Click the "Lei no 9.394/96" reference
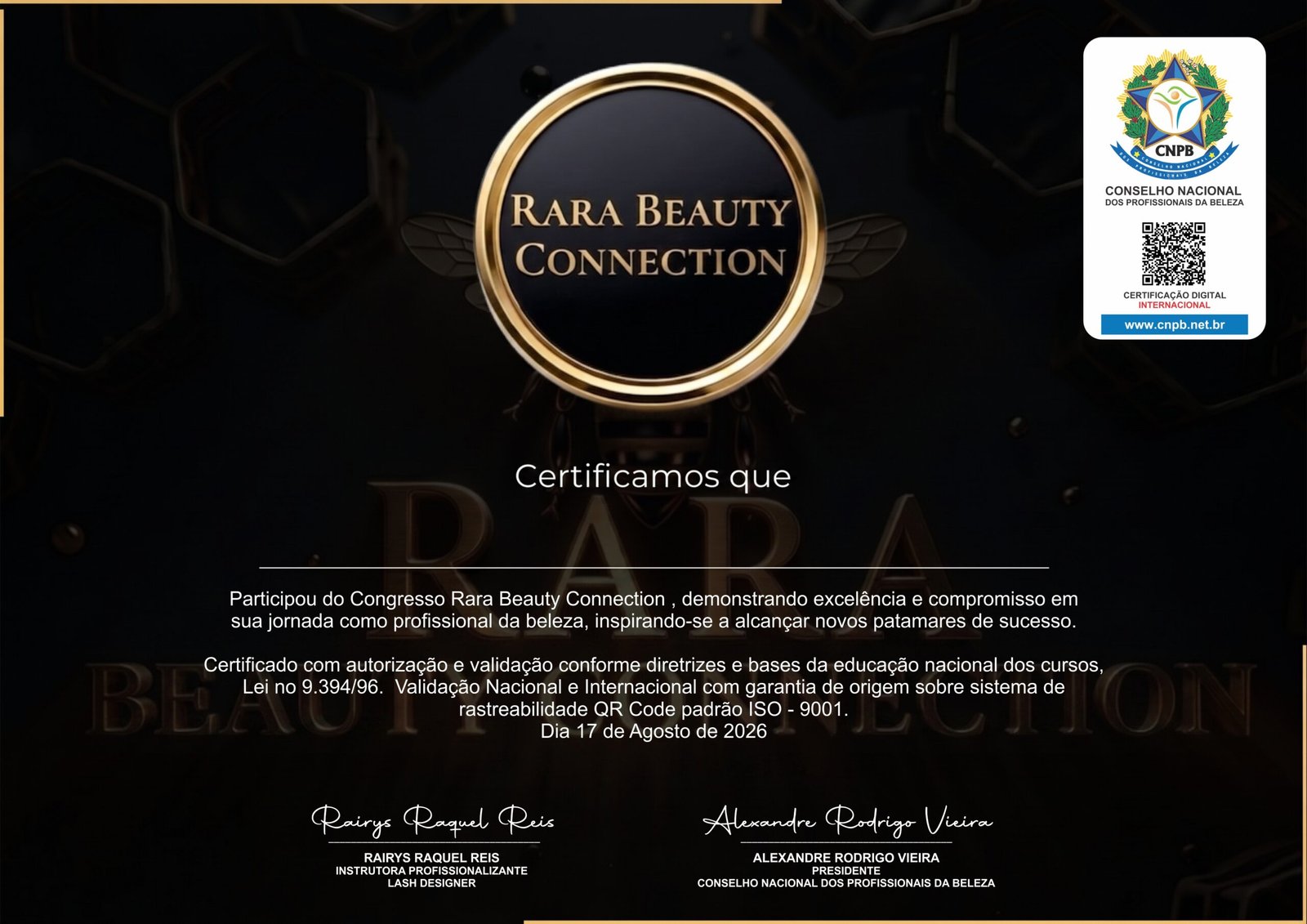 (x=311, y=687)
